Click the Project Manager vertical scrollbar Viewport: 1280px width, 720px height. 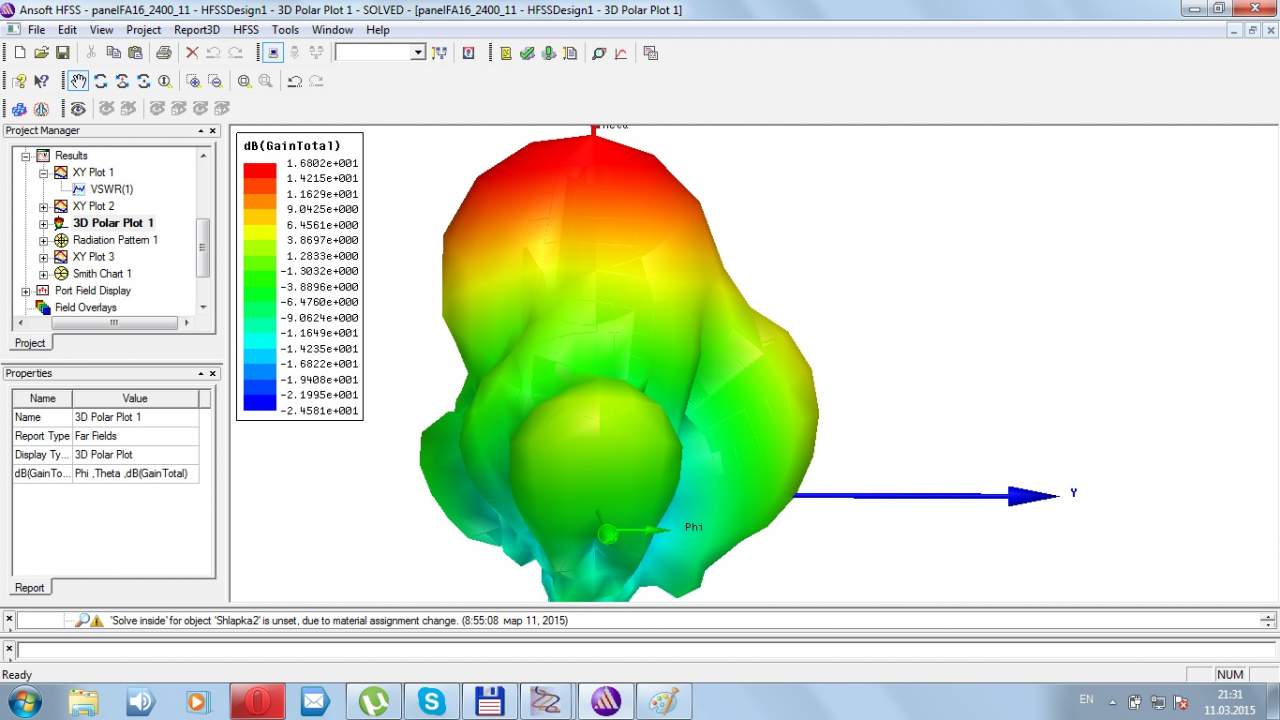pyautogui.click(x=203, y=245)
